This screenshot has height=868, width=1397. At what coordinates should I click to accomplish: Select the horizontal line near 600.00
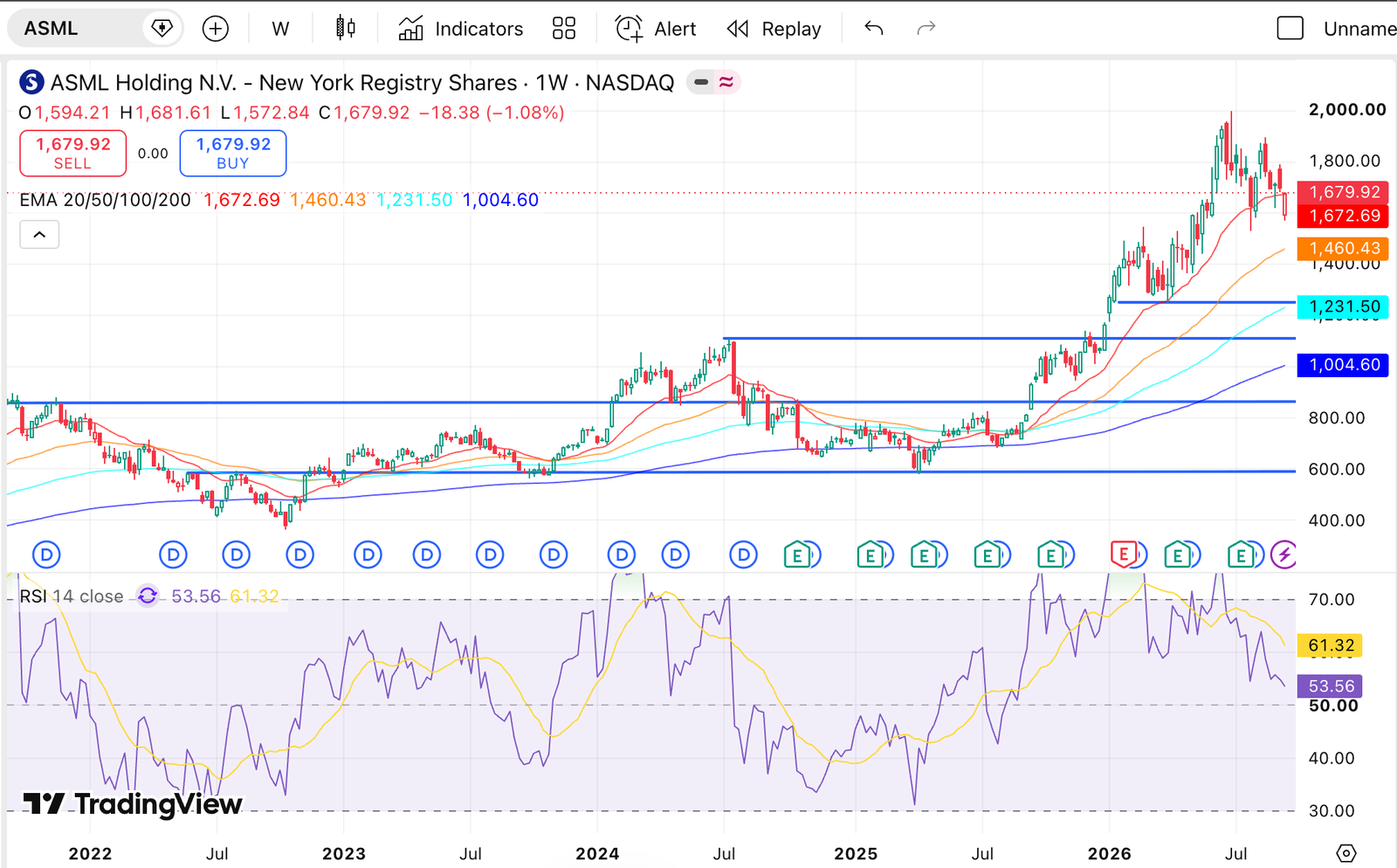742,472
